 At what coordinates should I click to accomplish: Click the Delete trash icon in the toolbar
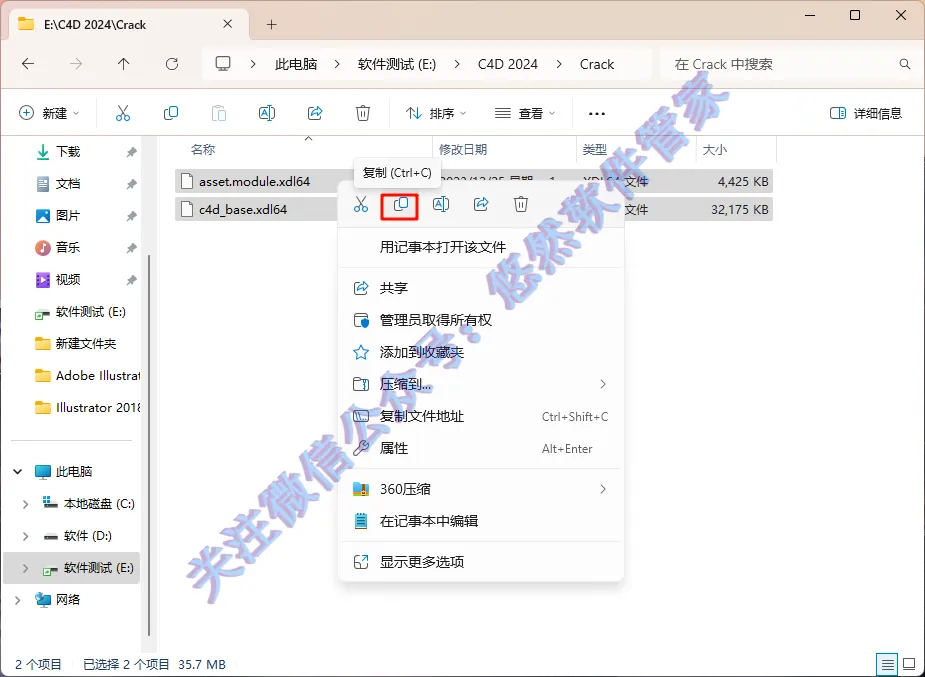pos(363,113)
